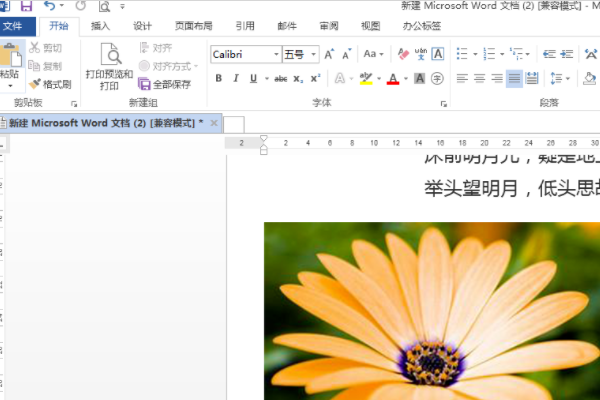600x400 pixels.
Task: Open the underline style dropdown arrow
Action: (x=267, y=78)
